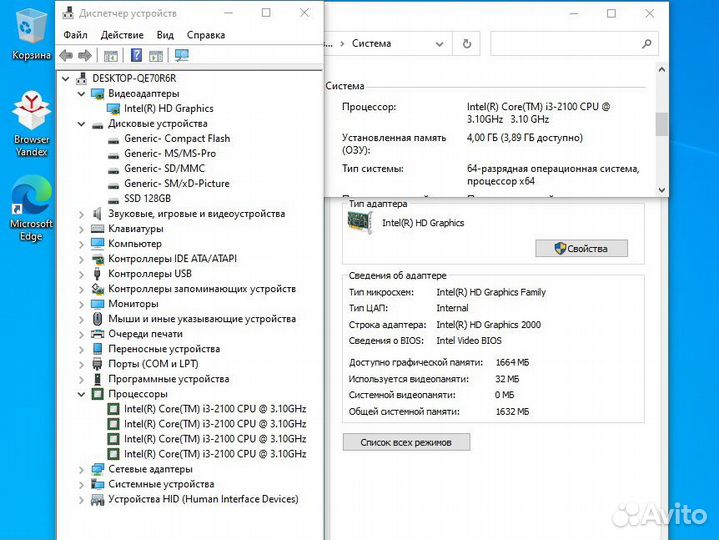Open the Help toolbar icon with question mark
Screen dimensions: 719x540
[x=136, y=55]
